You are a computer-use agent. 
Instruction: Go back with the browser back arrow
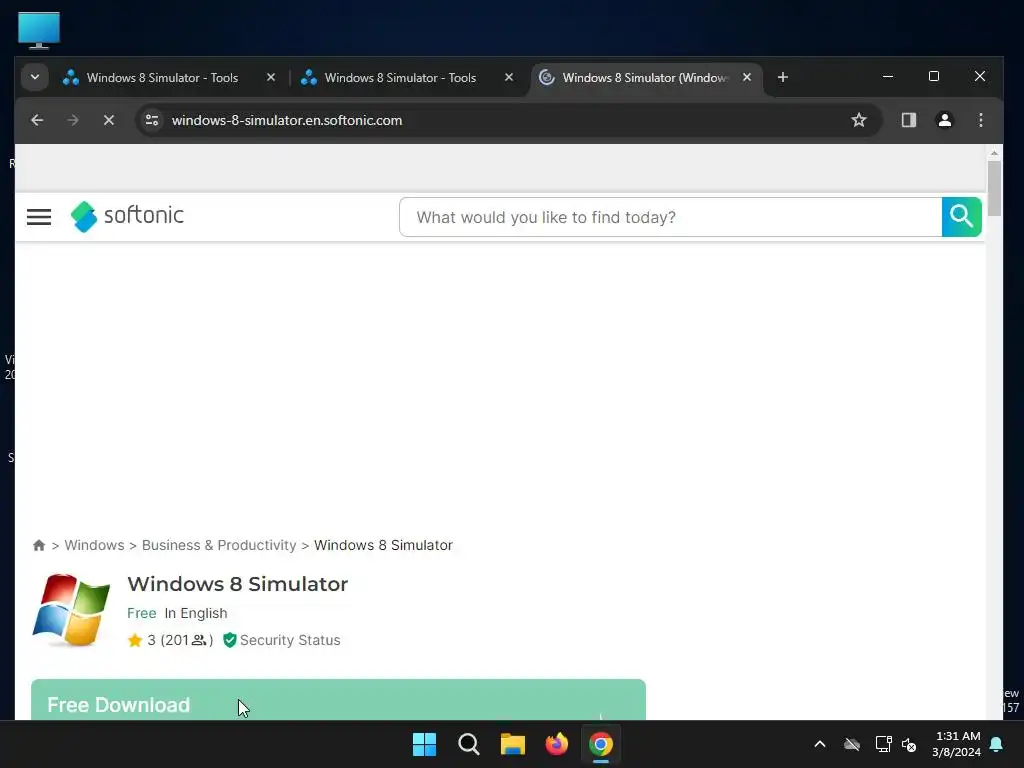(37, 120)
